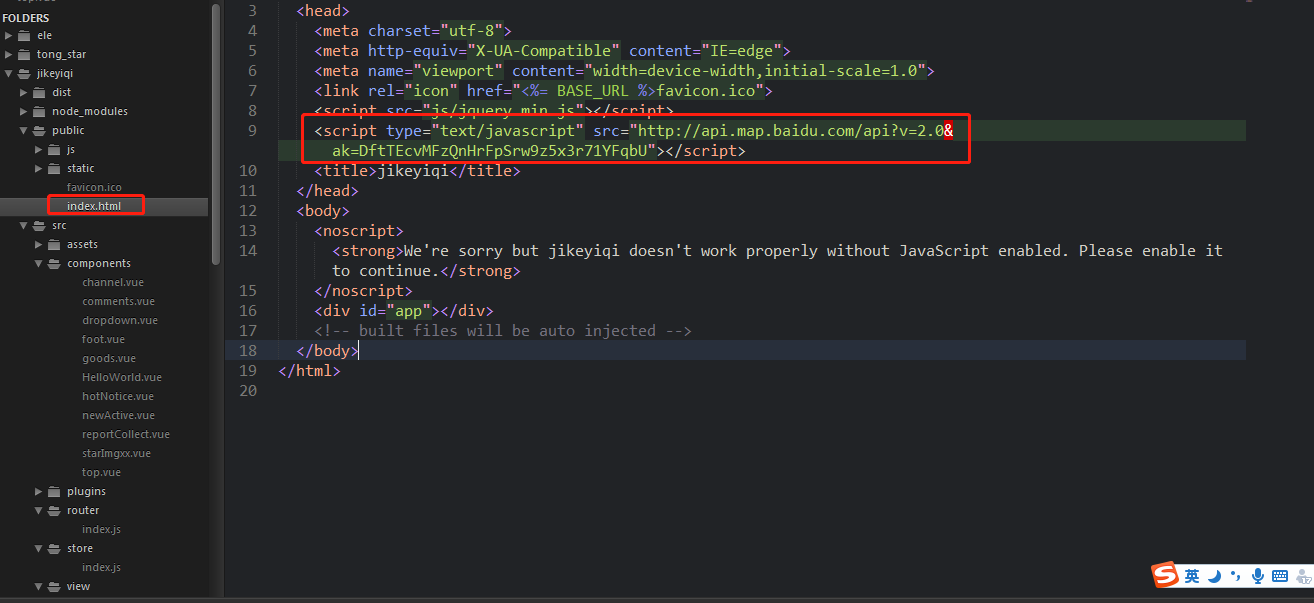The width and height of the screenshot is (1314, 603).
Task: Click the sidebar vertical scrollbar
Action: [215, 135]
